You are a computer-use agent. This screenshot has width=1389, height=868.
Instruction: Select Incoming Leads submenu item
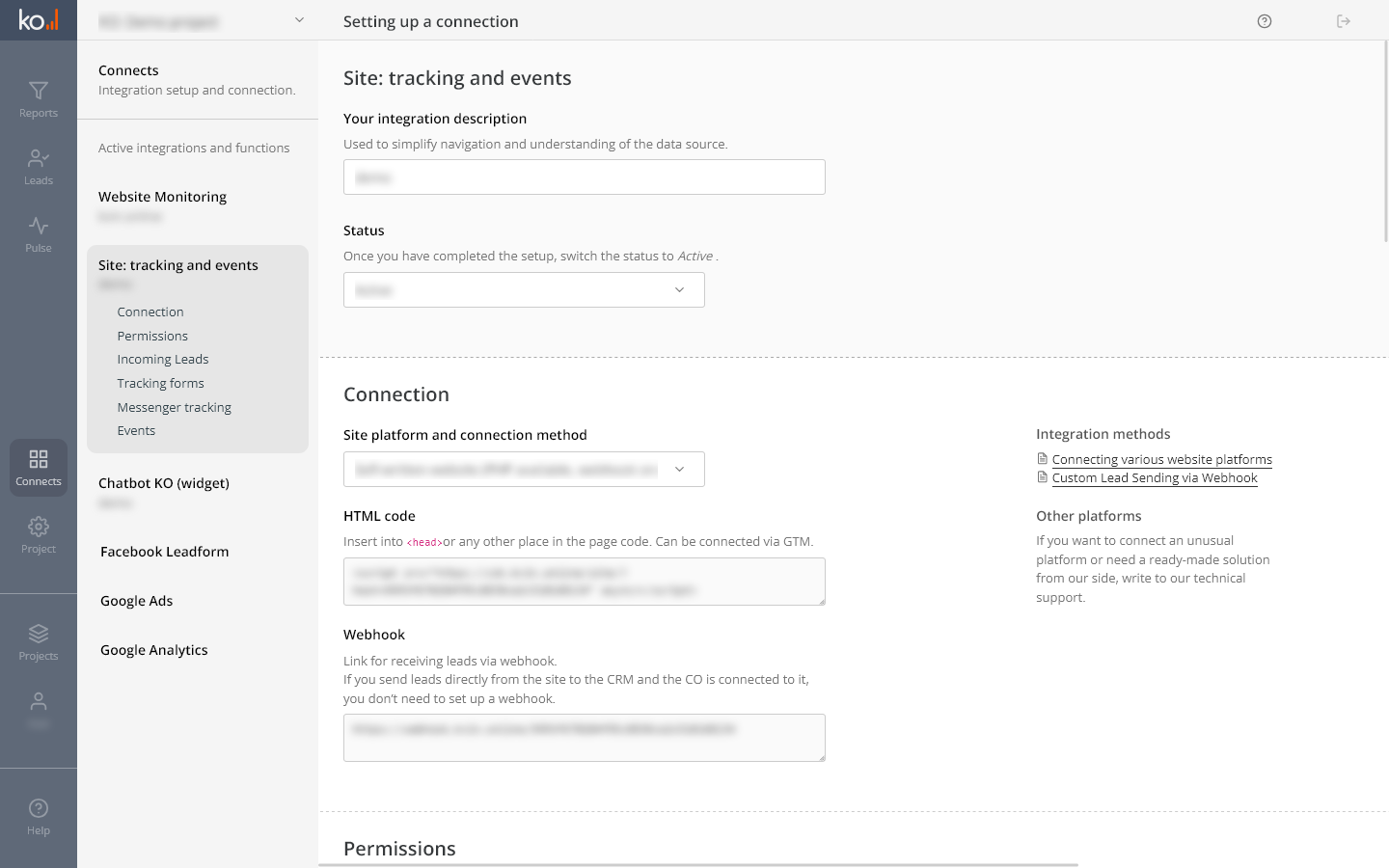click(x=163, y=360)
